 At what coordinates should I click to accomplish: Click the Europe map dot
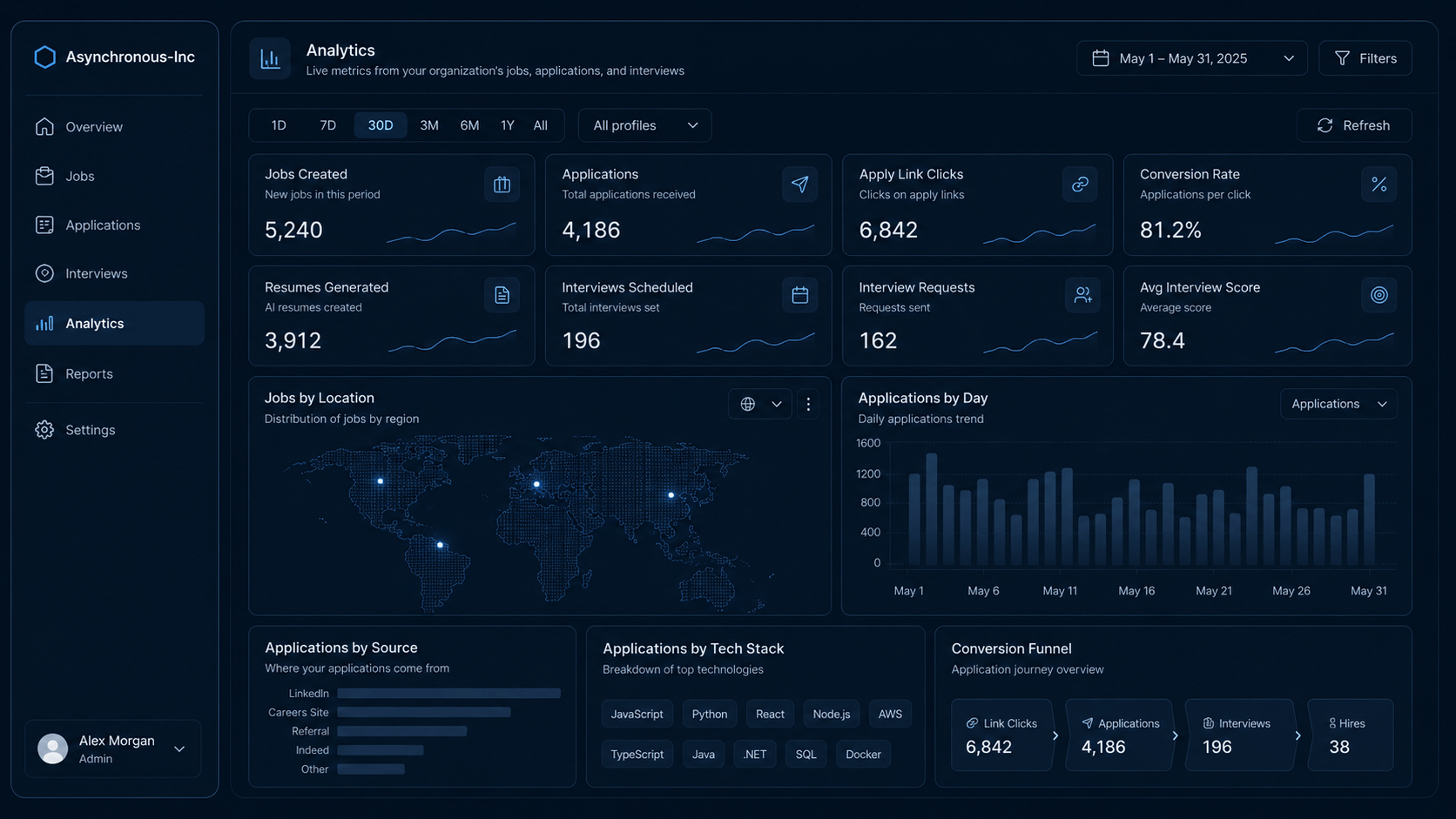tap(536, 484)
